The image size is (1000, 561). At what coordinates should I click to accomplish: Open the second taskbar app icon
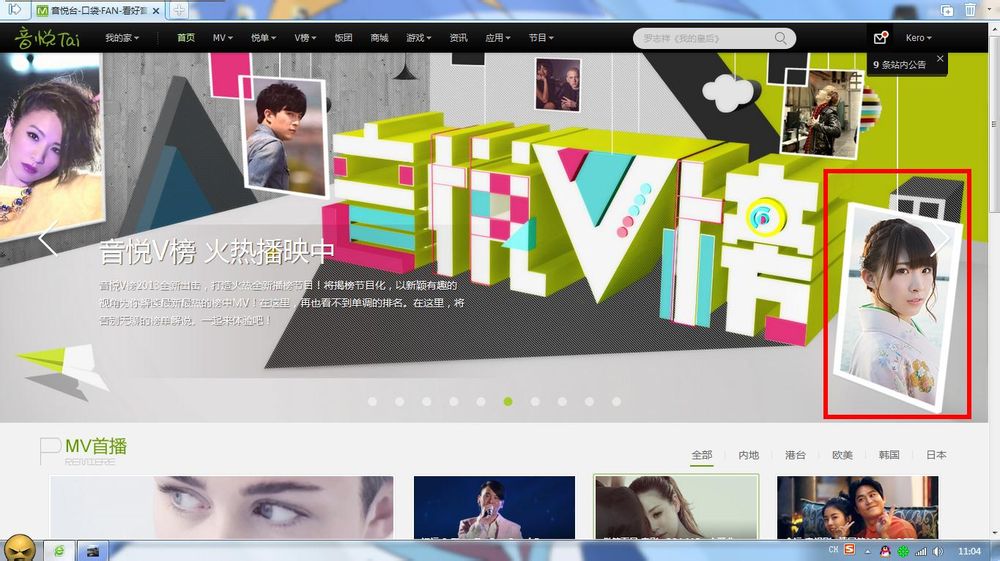pyautogui.click(x=93, y=551)
